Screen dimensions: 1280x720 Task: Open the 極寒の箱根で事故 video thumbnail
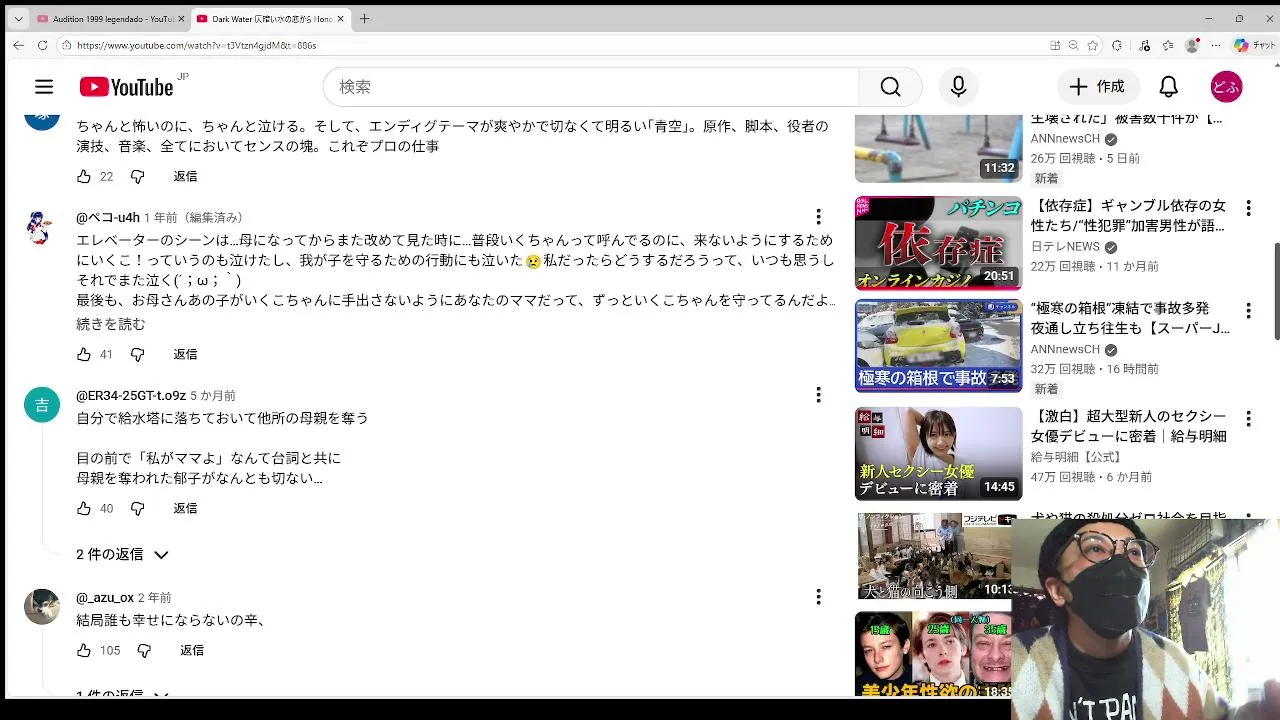tap(938, 346)
